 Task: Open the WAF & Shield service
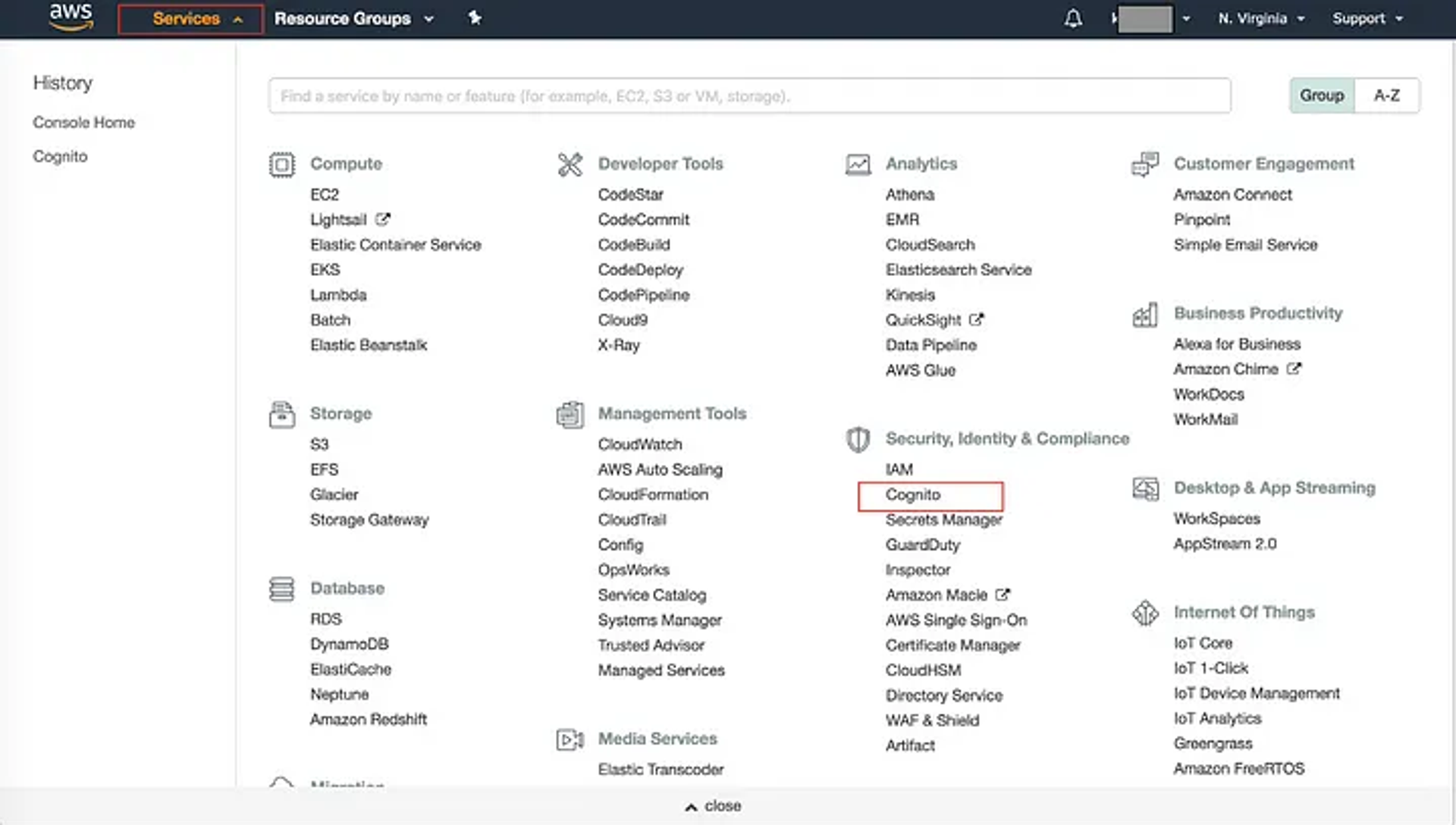(x=933, y=720)
